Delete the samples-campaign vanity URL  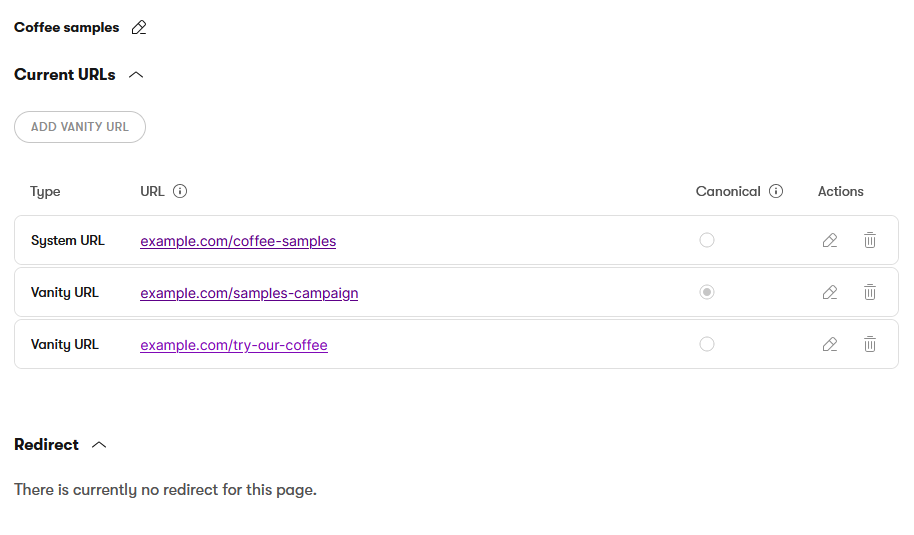click(x=870, y=293)
